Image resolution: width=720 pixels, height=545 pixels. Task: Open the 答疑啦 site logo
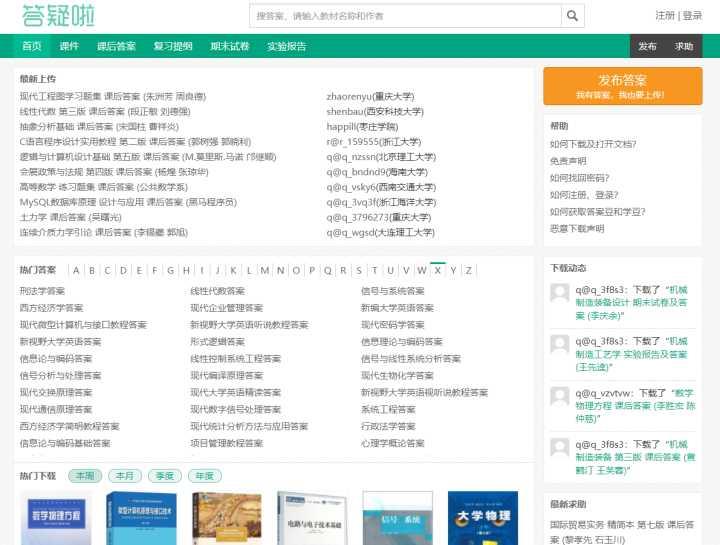point(58,16)
